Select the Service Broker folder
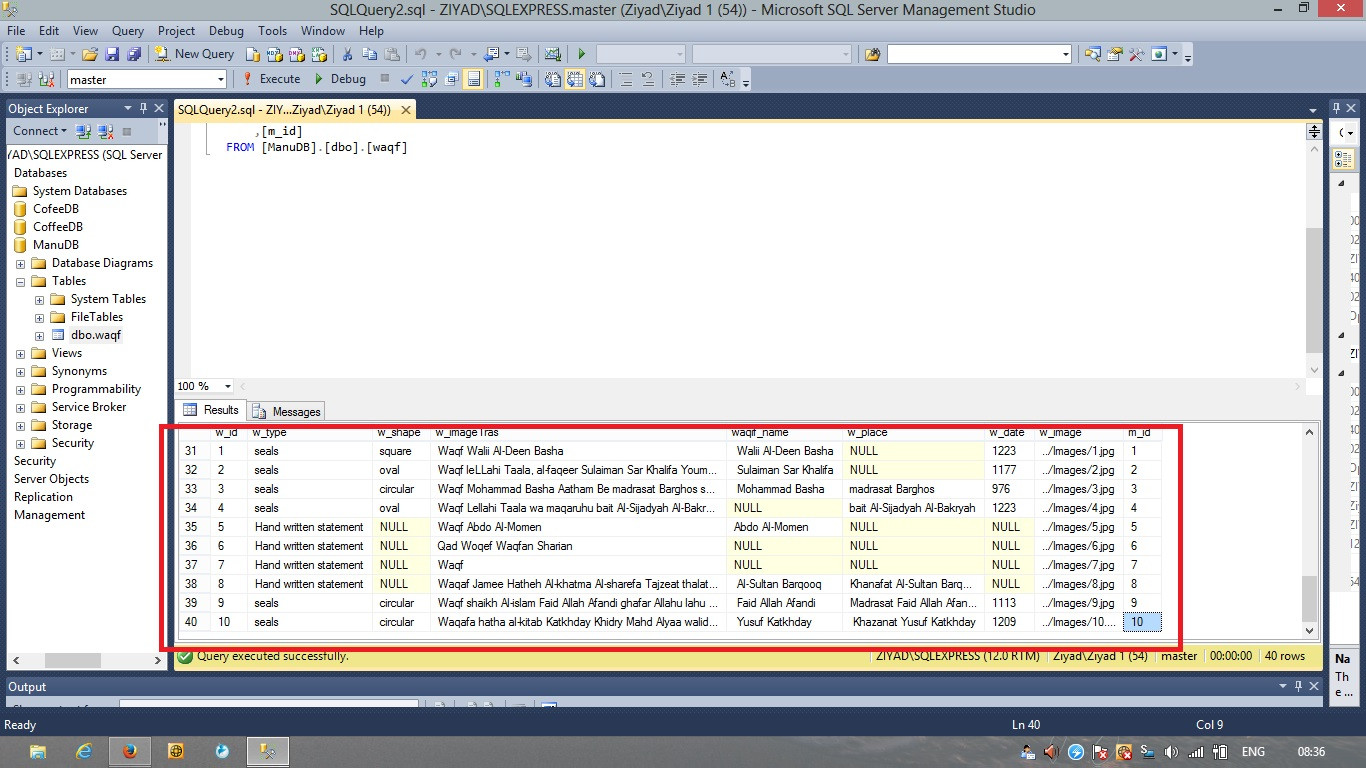 [x=89, y=407]
